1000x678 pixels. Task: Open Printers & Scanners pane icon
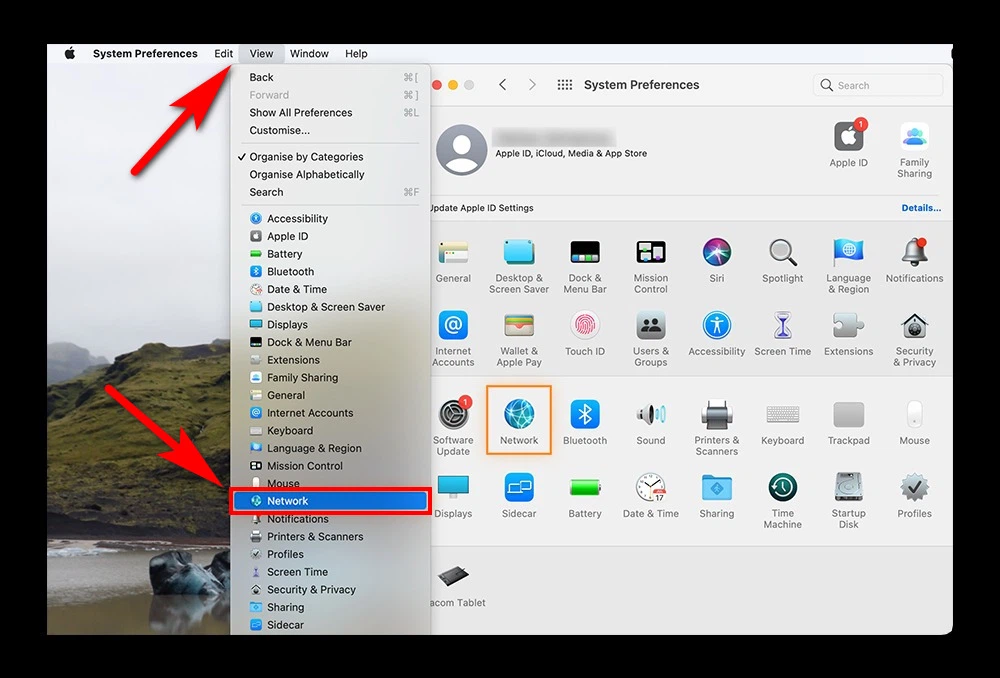click(716, 415)
